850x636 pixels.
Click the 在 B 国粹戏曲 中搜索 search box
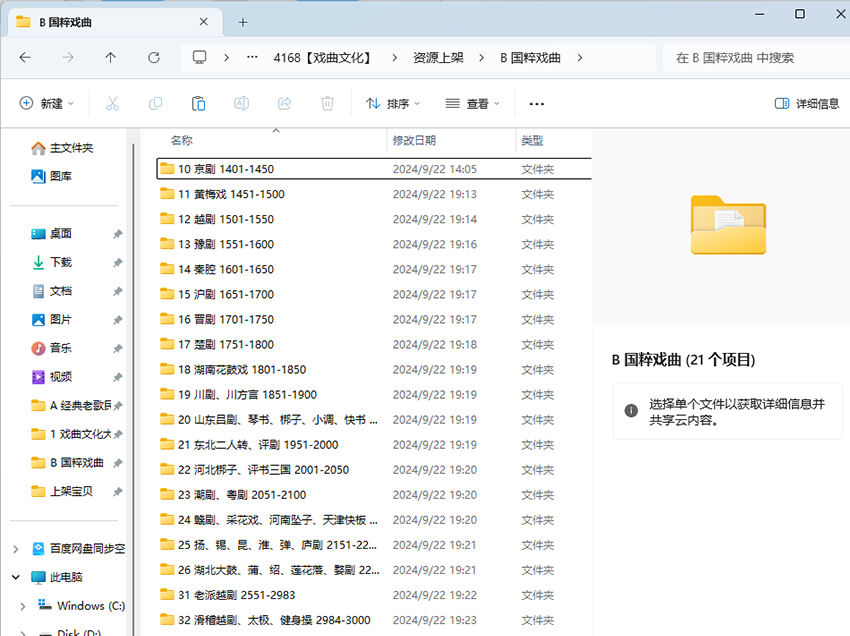click(756, 57)
